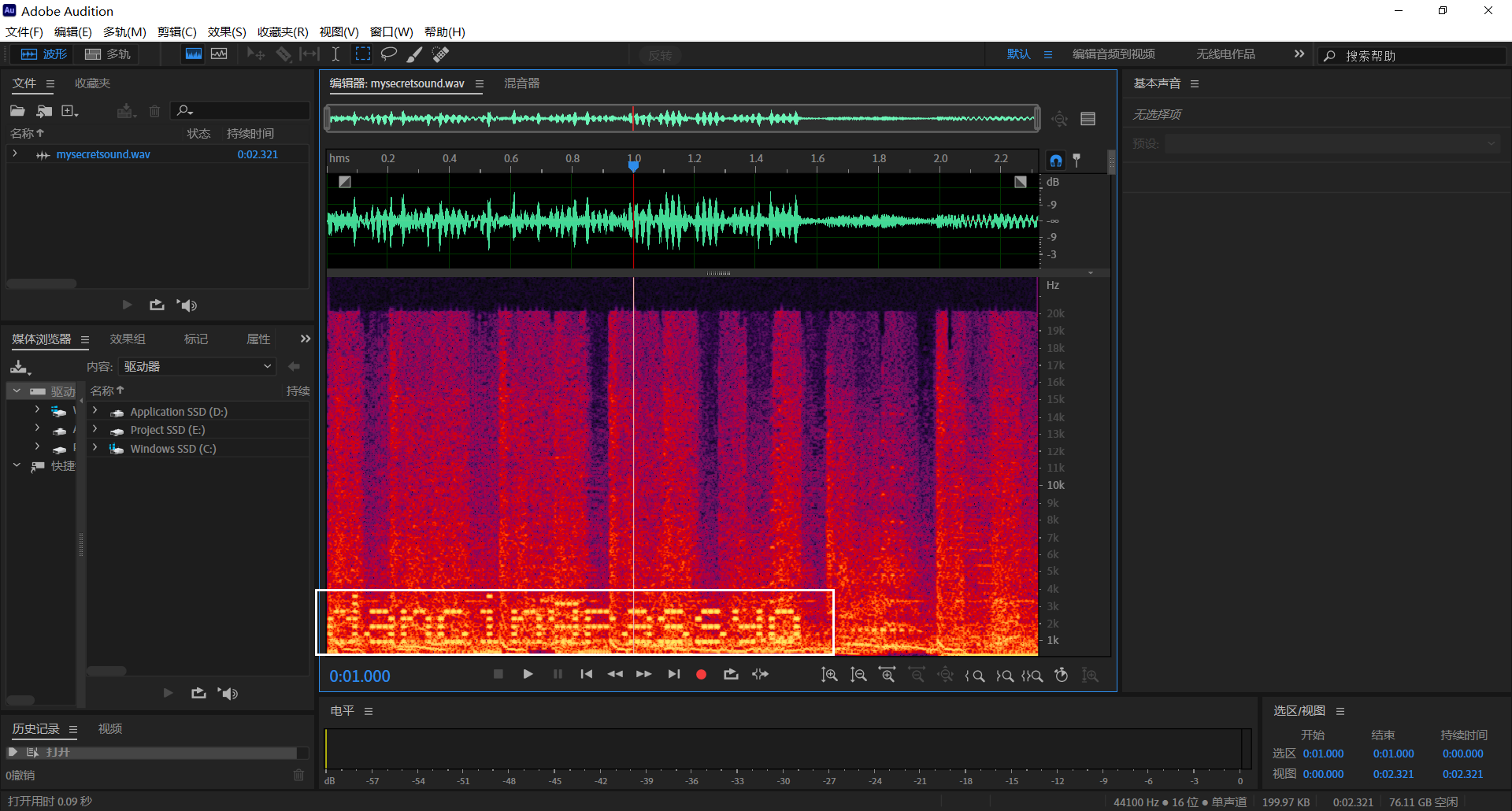
Task: Click fast forward button
Action: (x=643, y=675)
